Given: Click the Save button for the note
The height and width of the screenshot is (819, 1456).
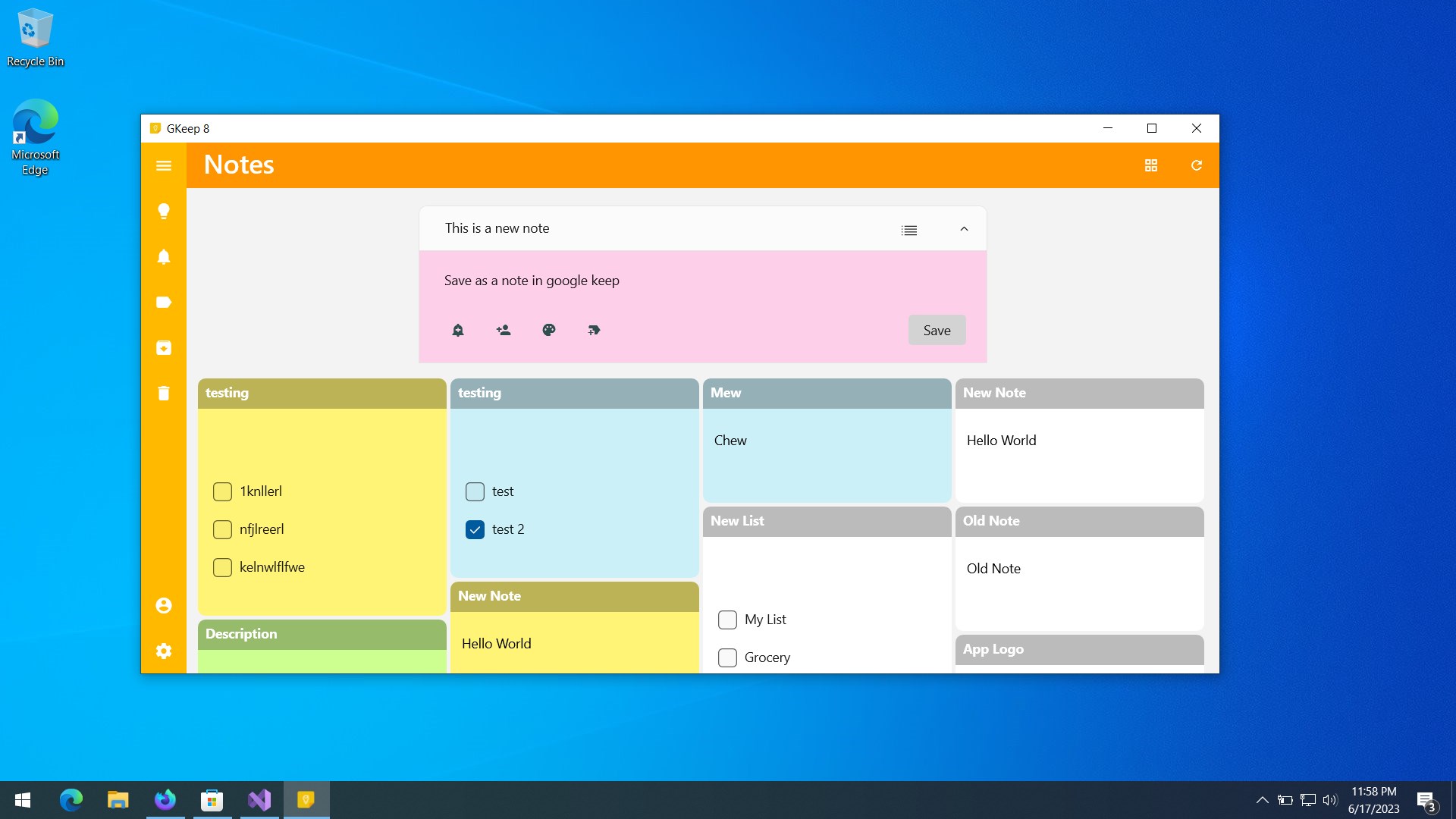Looking at the screenshot, I should [937, 330].
